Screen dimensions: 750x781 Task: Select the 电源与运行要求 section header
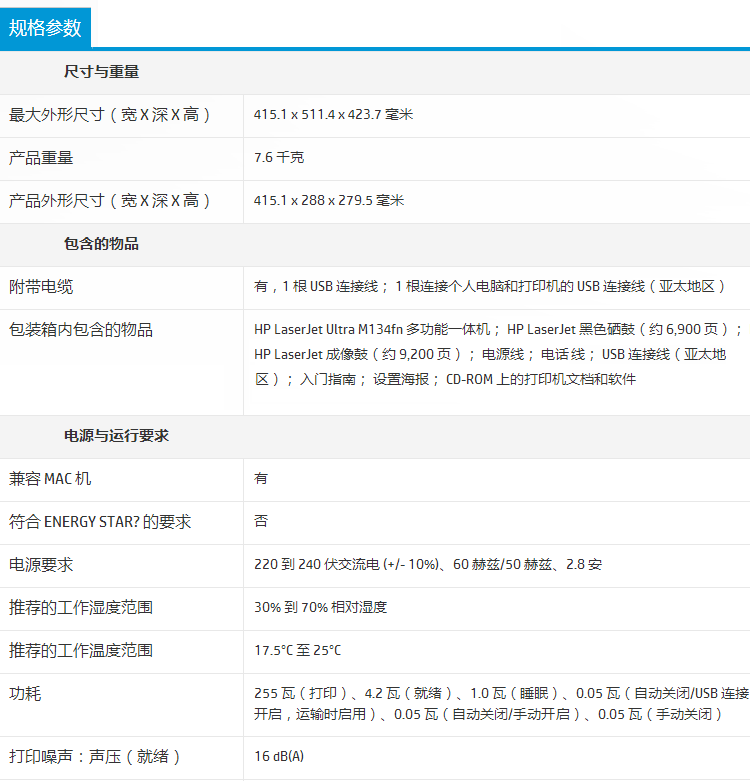click(116, 436)
